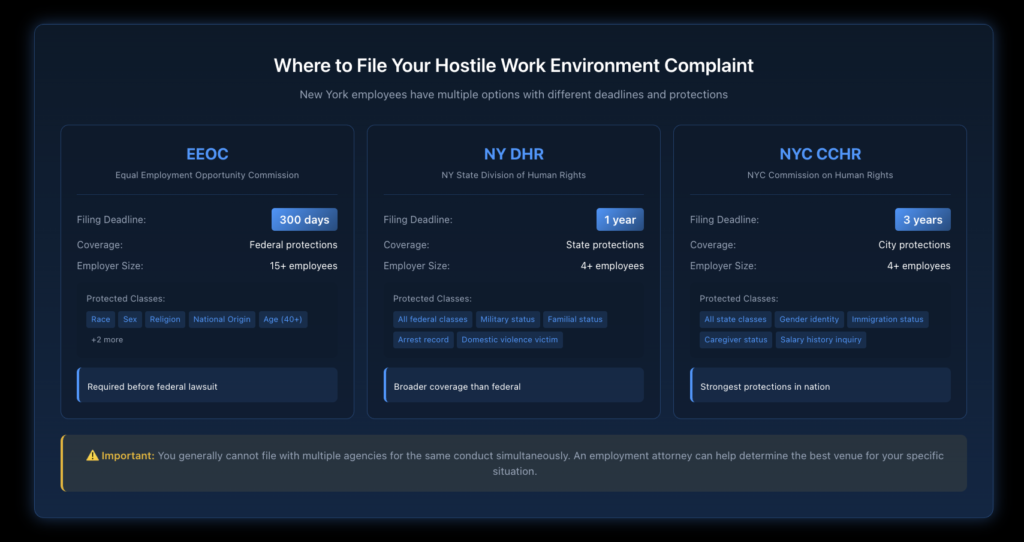
Task: Click the National Origin tag
Action: pos(222,319)
